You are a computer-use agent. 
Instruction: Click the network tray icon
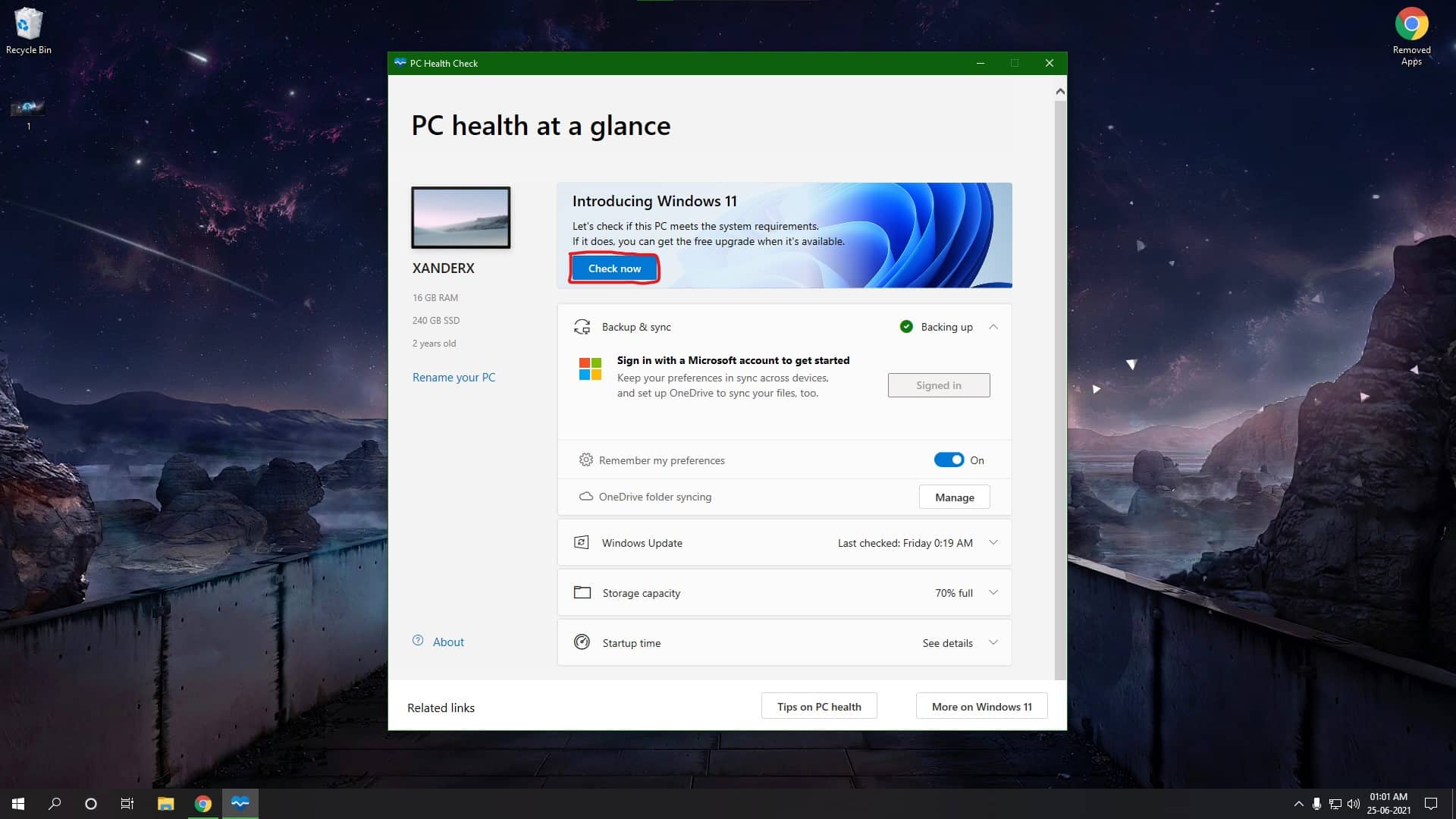[1335, 804]
